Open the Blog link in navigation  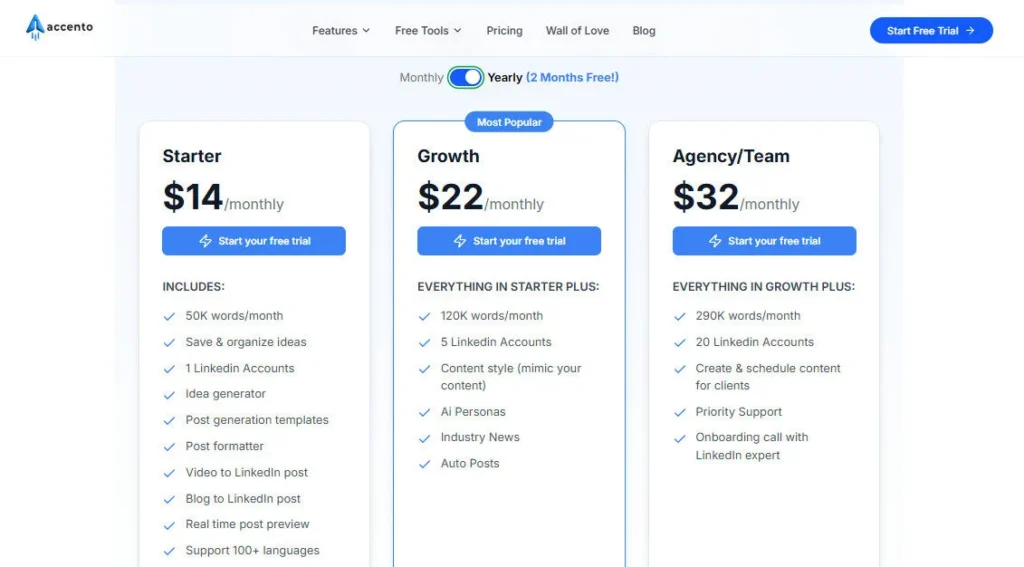[644, 31]
